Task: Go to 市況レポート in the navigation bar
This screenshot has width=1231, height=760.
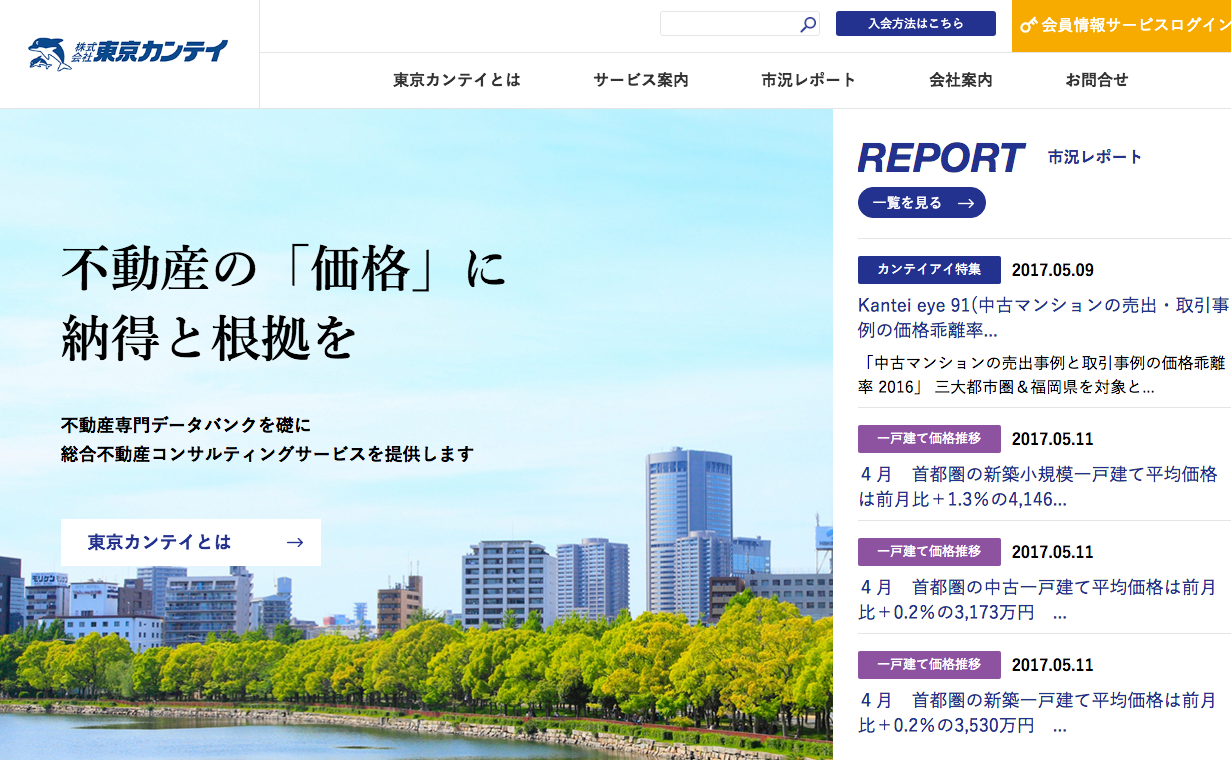Action: pyautogui.click(x=808, y=80)
